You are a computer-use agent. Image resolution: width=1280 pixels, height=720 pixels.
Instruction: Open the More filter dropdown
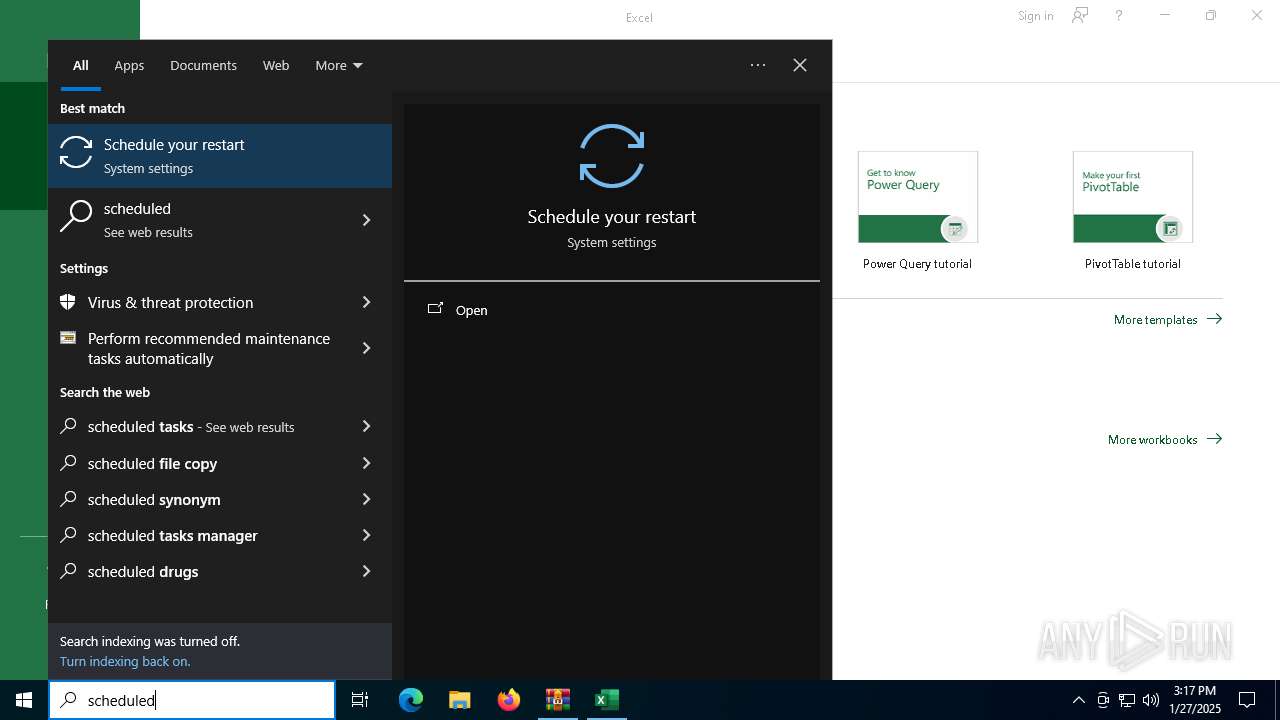339,65
